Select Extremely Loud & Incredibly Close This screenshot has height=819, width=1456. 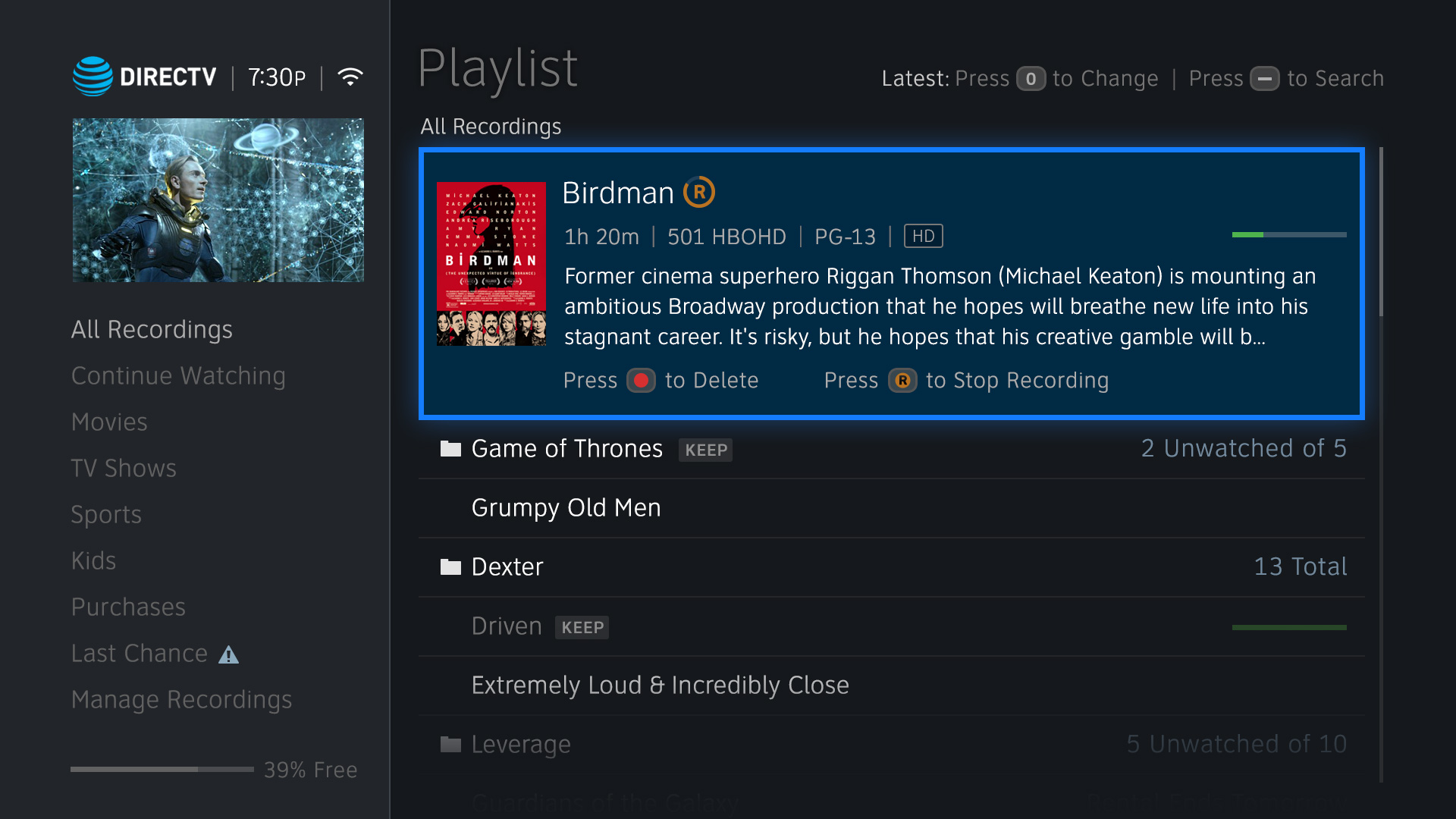pyautogui.click(x=892, y=686)
